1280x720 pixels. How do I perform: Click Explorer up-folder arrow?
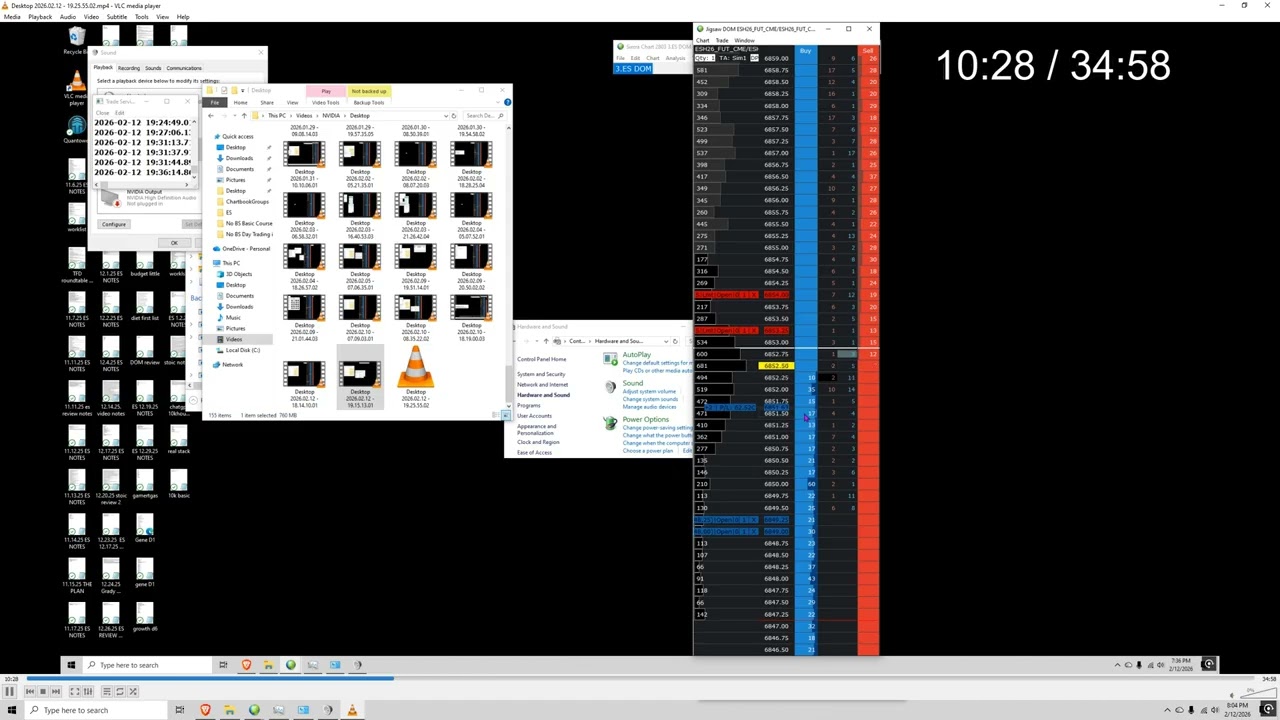[x=243, y=116]
